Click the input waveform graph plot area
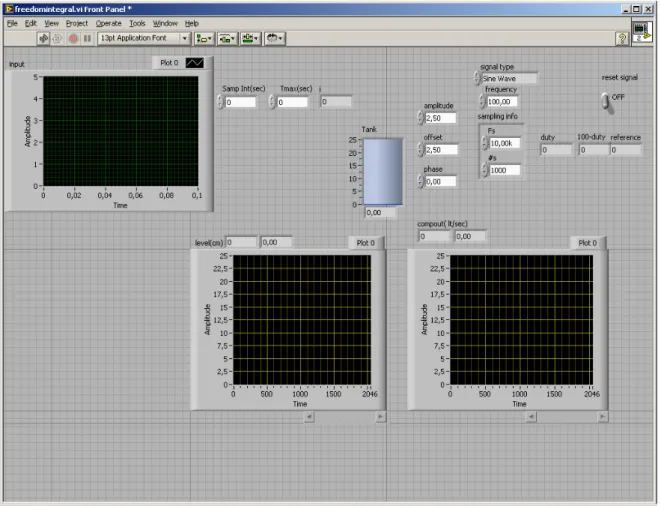This screenshot has height=506, width=661. click(121, 131)
